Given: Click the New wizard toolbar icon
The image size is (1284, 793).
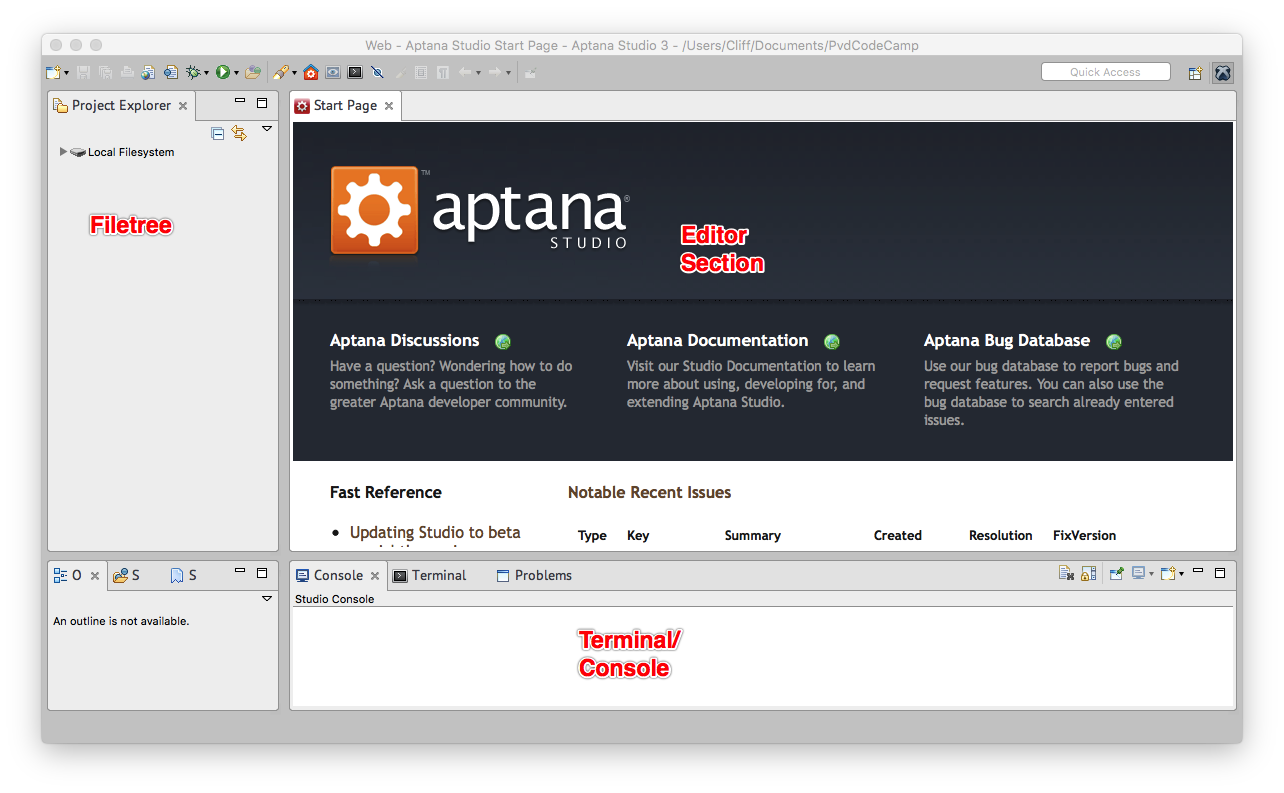Looking at the screenshot, I should pos(53,72).
